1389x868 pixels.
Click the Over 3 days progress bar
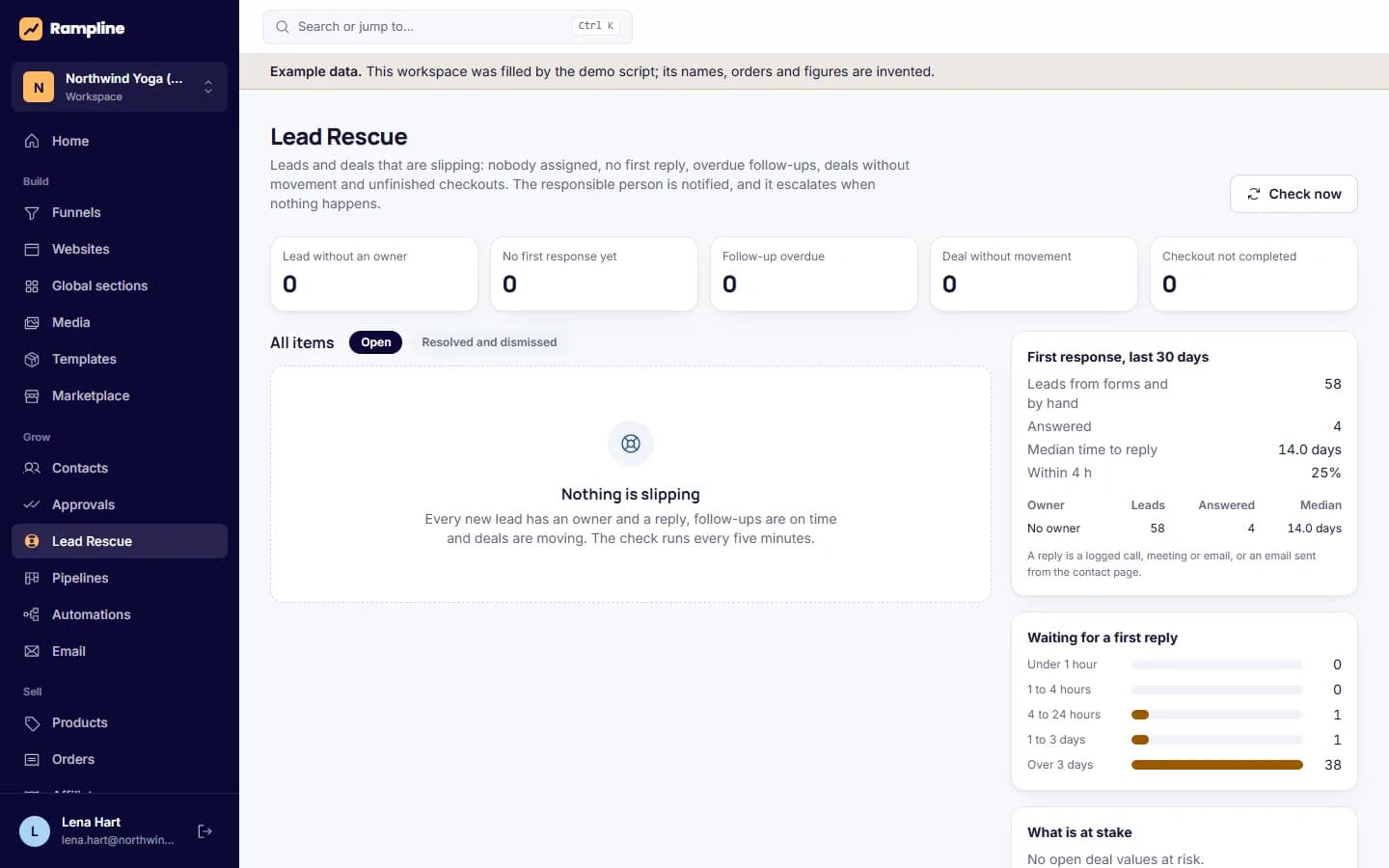click(x=1217, y=765)
